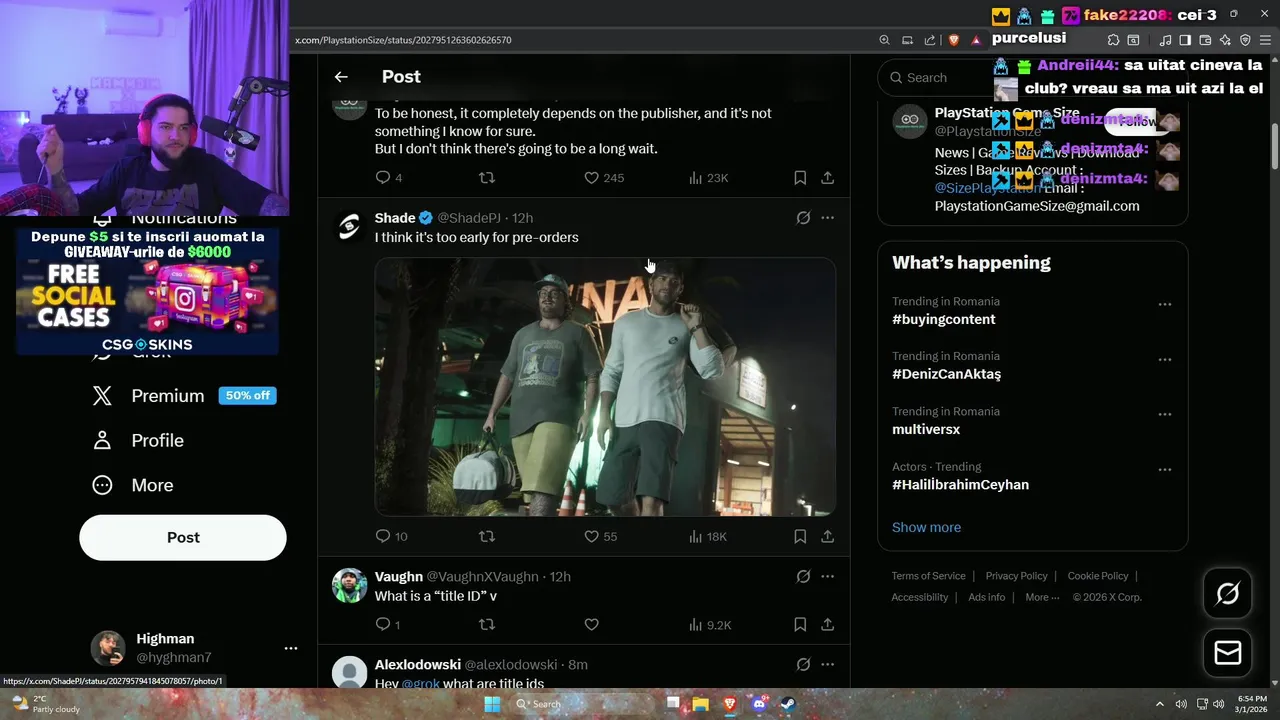Expand the footer More menu
The image size is (1280, 720).
click(x=1042, y=597)
